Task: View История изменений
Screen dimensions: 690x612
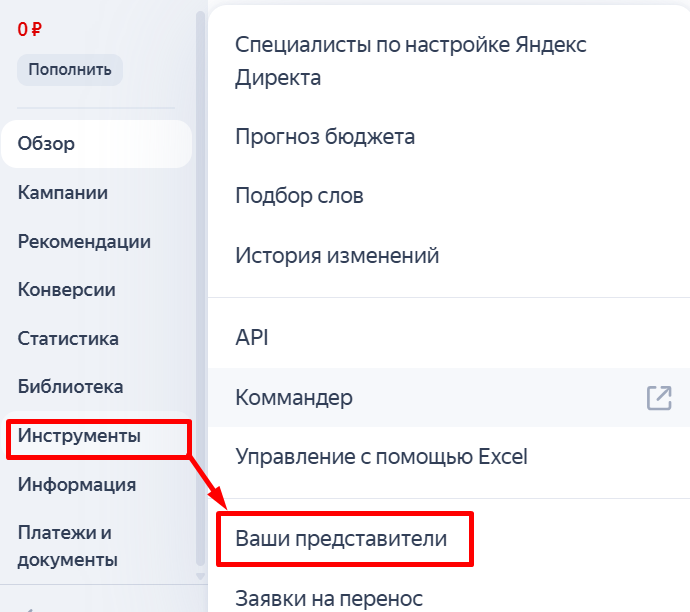Action: pyautogui.click(x=337, y=256)
